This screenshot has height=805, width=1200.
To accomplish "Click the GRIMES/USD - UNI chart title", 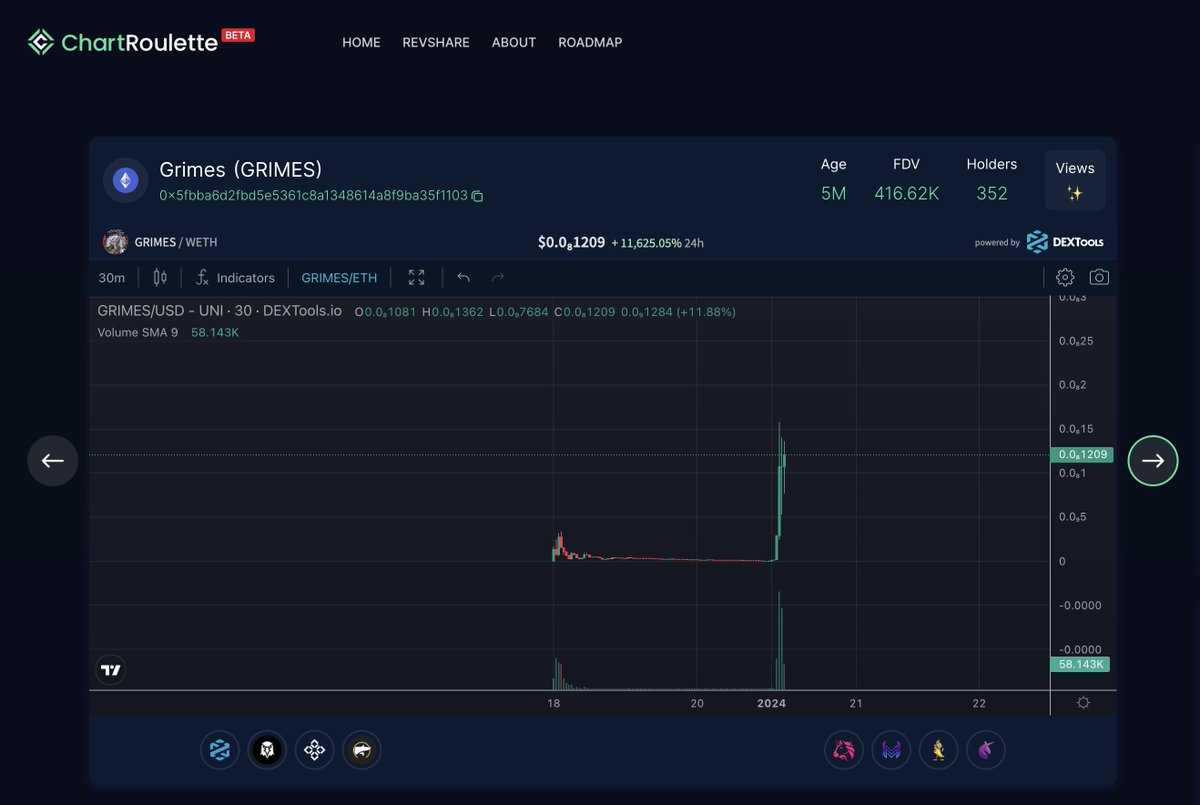I will [x=219, y=311].
